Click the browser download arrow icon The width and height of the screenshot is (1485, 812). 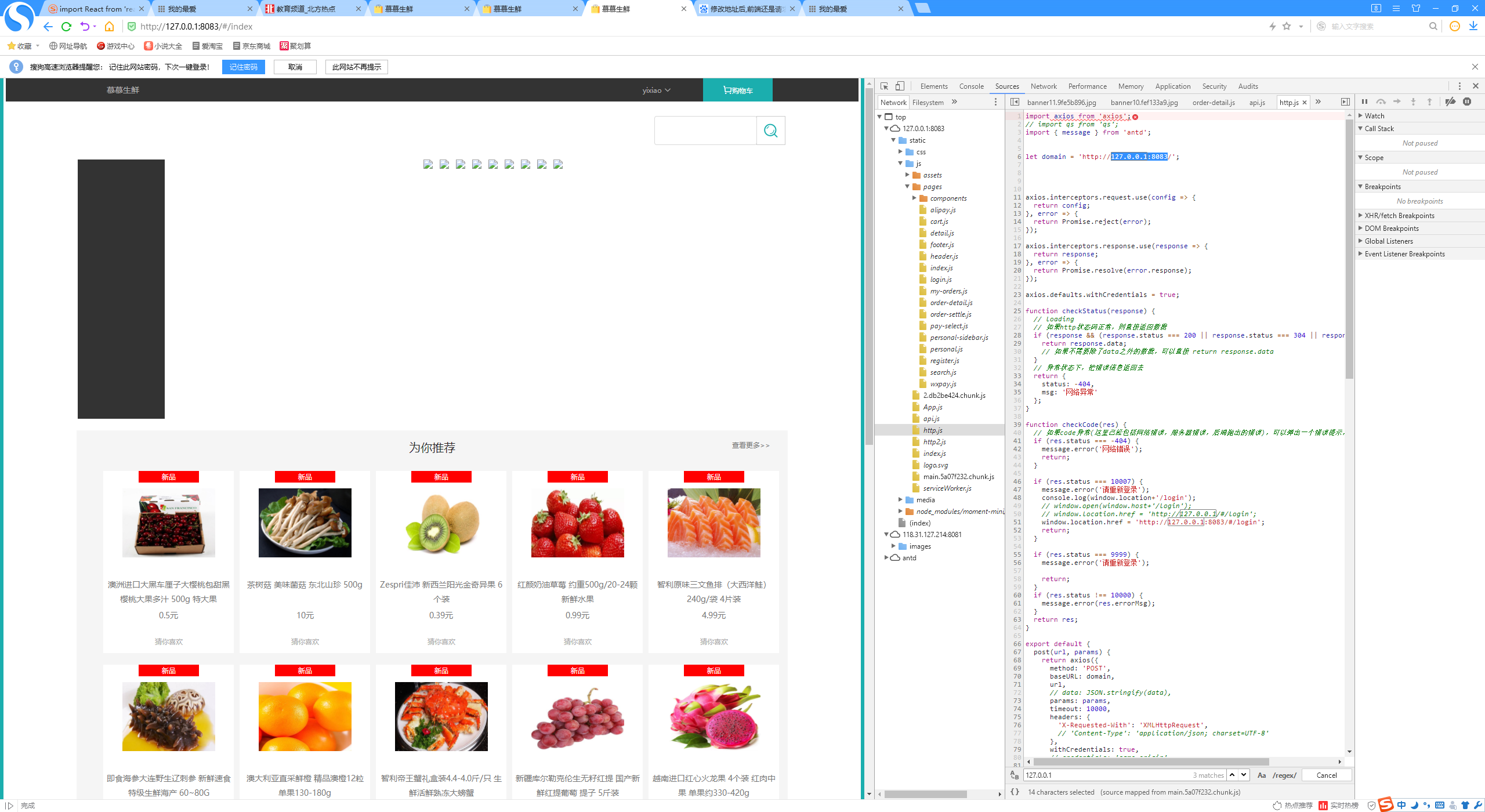[1473, 26]
